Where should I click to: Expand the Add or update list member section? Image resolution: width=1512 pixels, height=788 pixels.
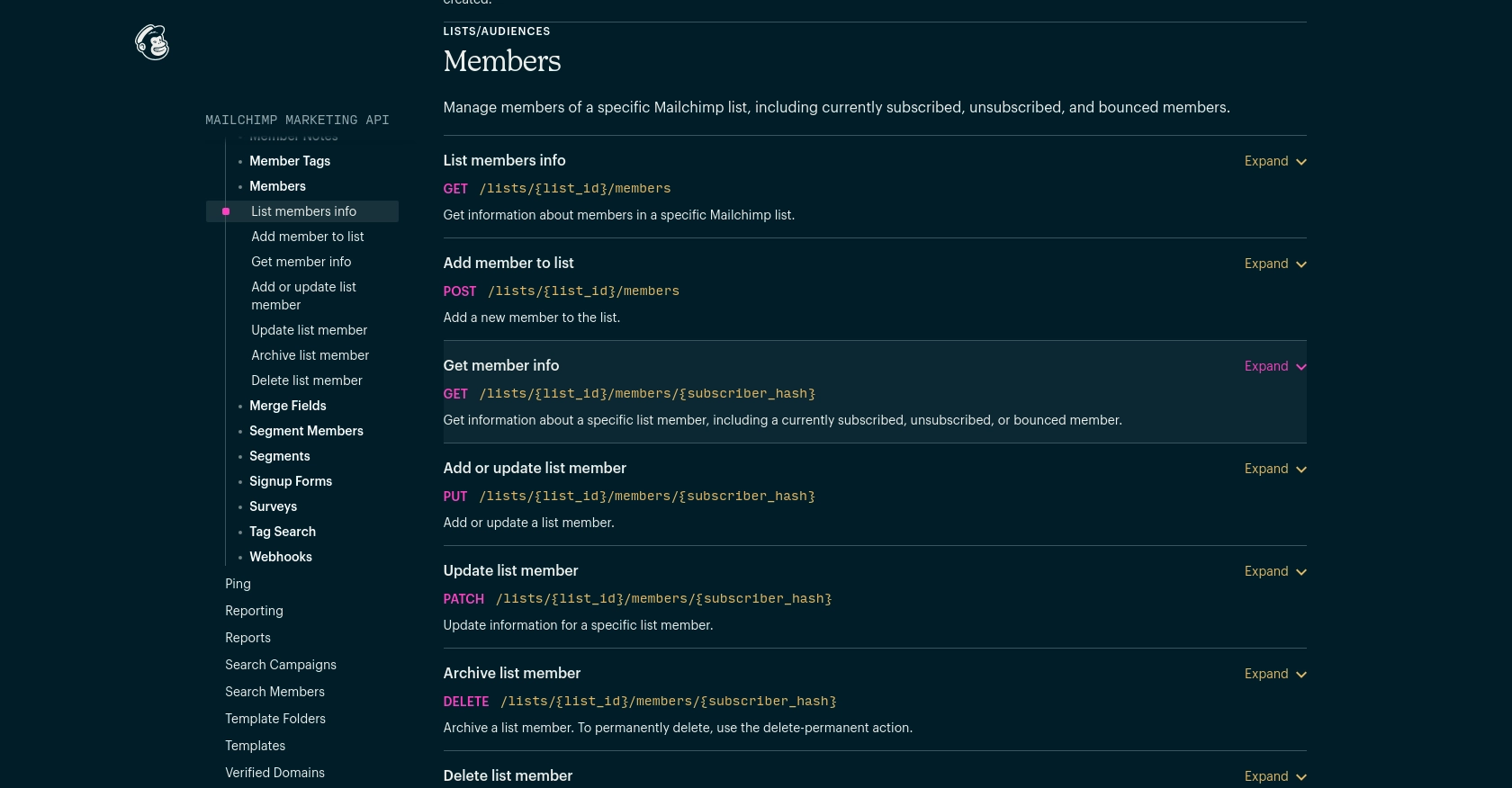tap(1275, 469)
